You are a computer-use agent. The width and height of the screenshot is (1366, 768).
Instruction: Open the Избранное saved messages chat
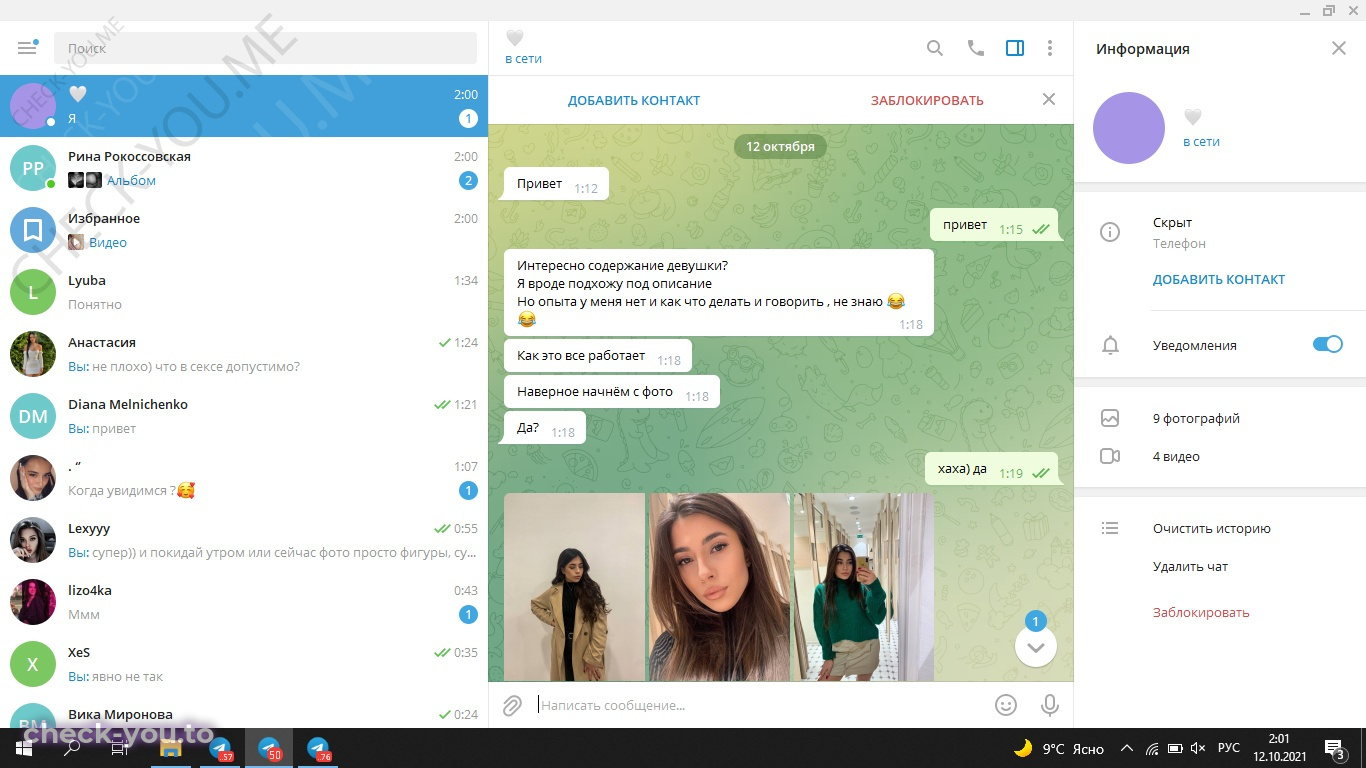pyautogui.click(x=244, y=230)
